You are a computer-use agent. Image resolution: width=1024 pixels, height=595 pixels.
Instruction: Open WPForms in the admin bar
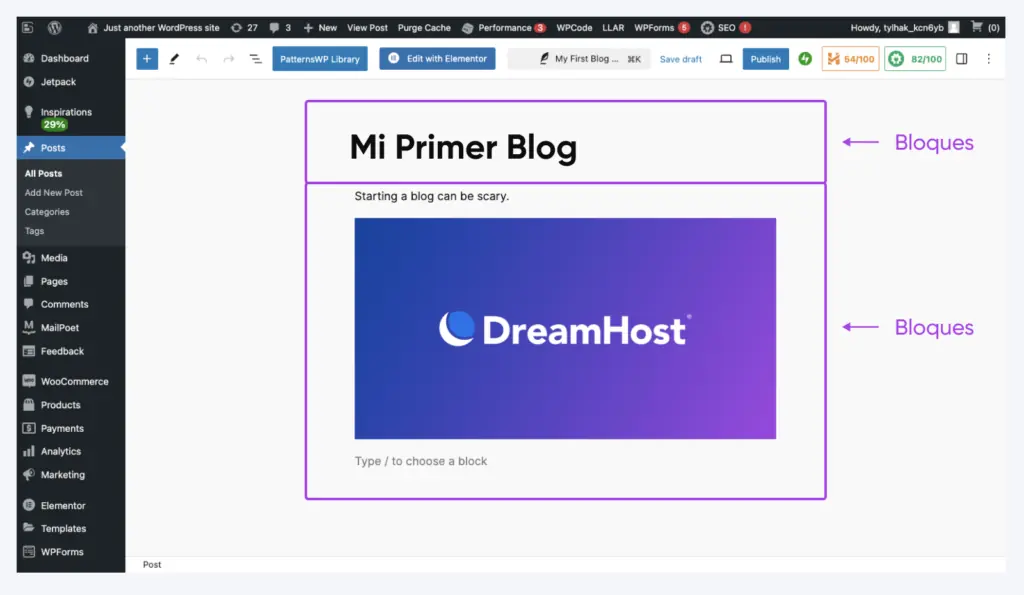point(662,27)
